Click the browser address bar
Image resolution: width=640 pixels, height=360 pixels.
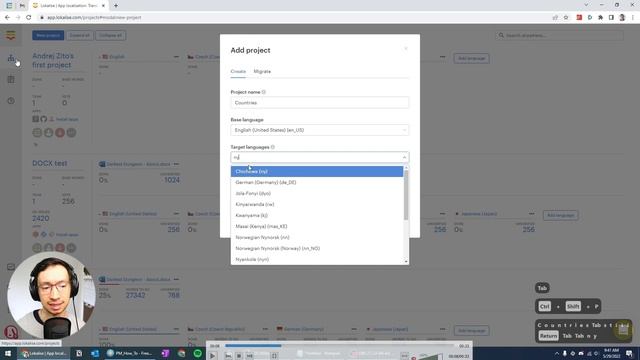[294, 18]
